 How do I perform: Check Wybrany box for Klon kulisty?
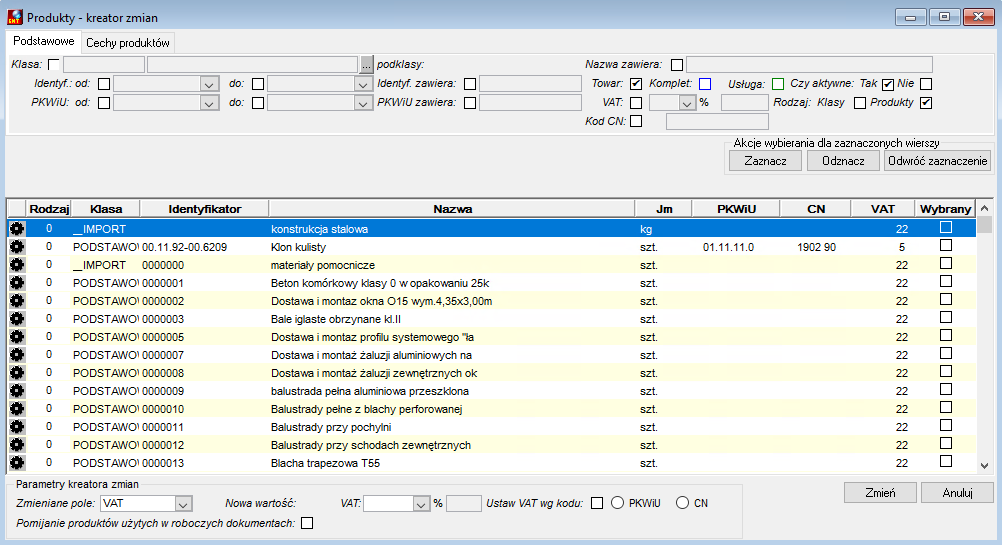point(946,245)
